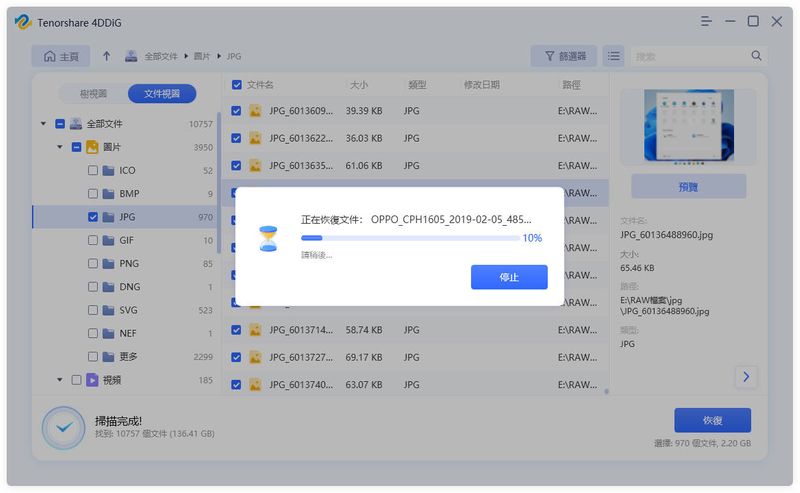Sort by the 修改日期 column header
This screenshot has height=493, width=800.
coord(481,85)
